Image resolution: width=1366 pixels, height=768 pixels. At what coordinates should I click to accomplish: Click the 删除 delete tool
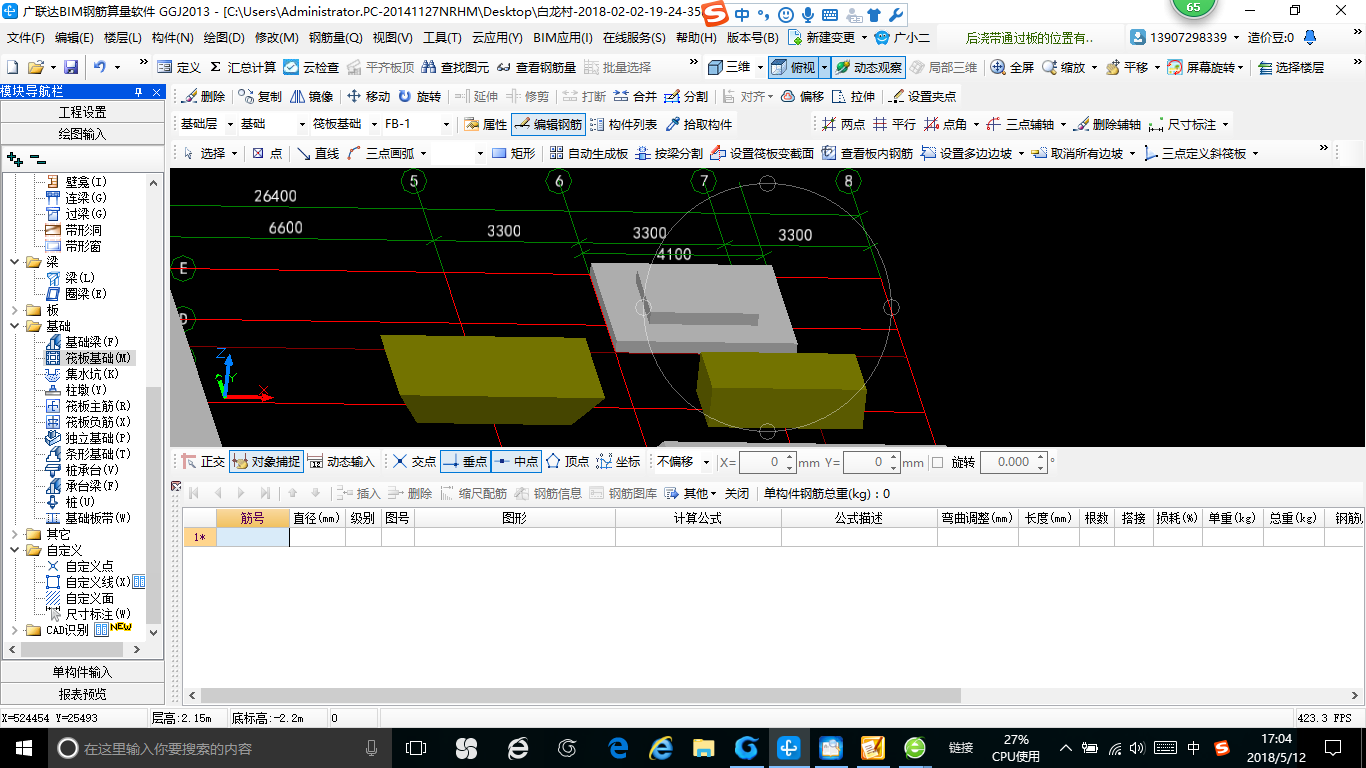(203, 96)
